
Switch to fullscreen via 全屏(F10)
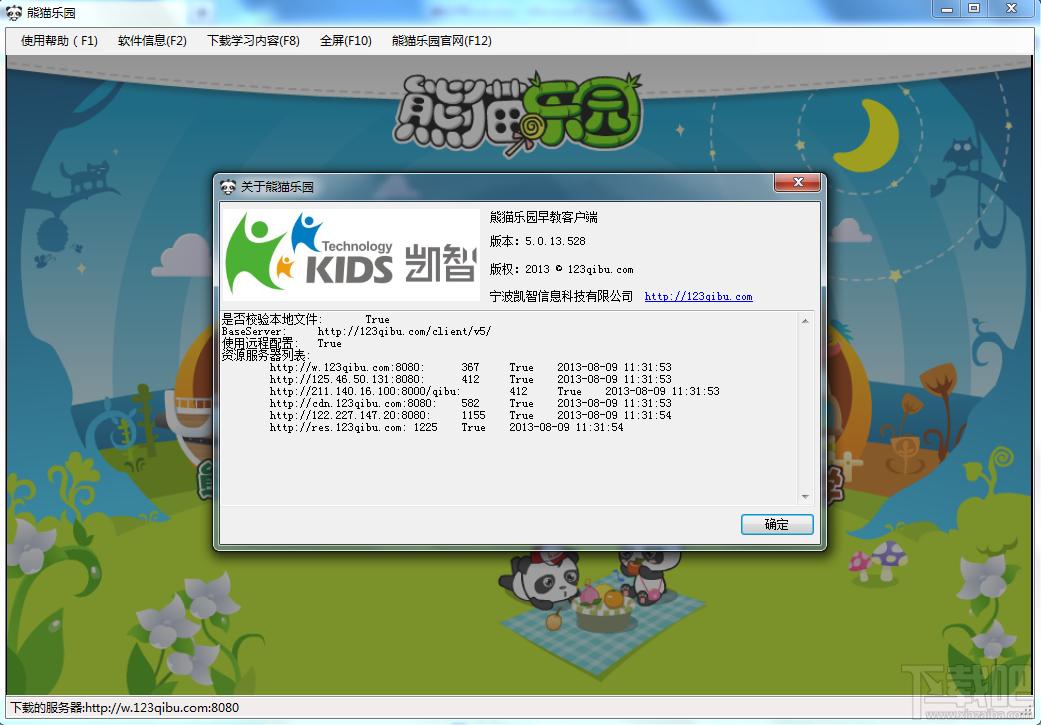[345, 41]
